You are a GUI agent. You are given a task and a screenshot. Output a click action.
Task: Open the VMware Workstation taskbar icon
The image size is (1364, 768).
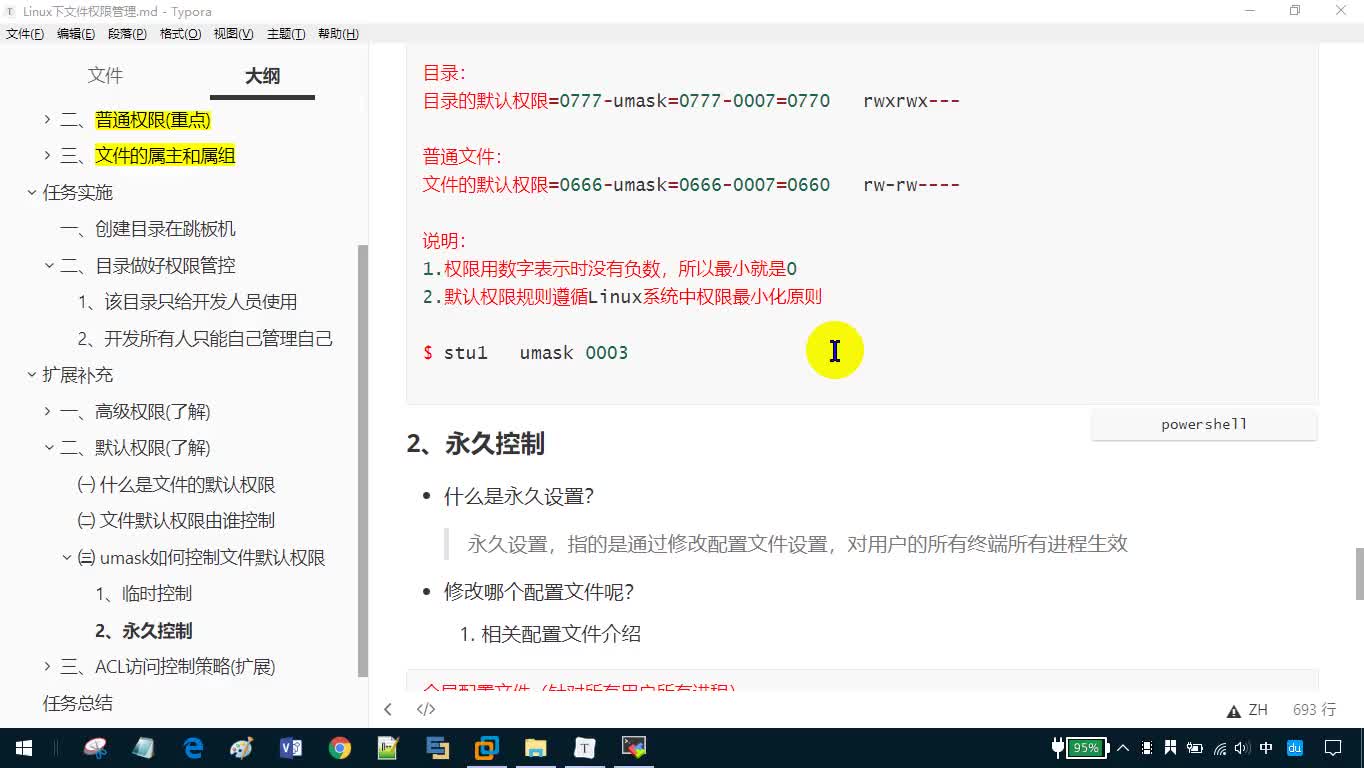pyautogui.click(x=487, y=748)
